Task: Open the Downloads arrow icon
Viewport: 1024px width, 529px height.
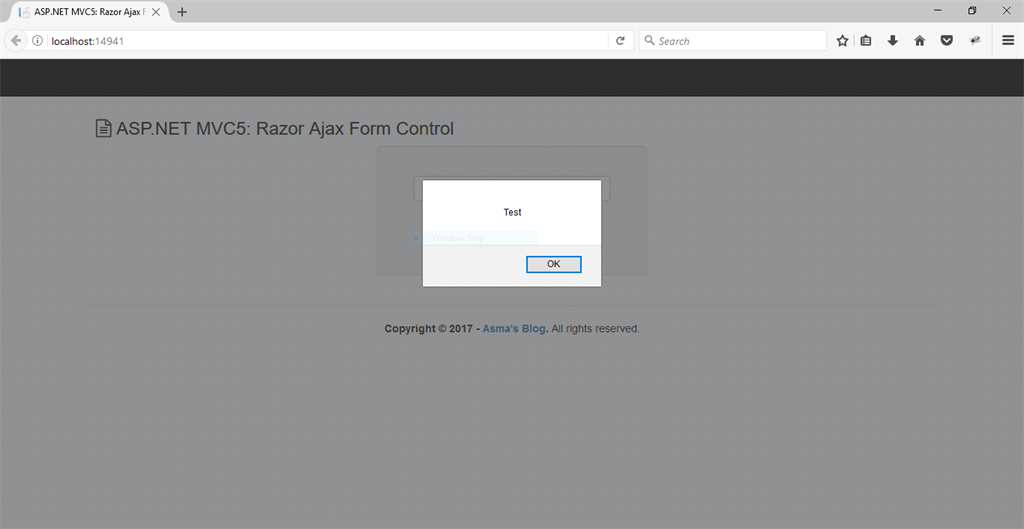Action: (x=893, y=40)
